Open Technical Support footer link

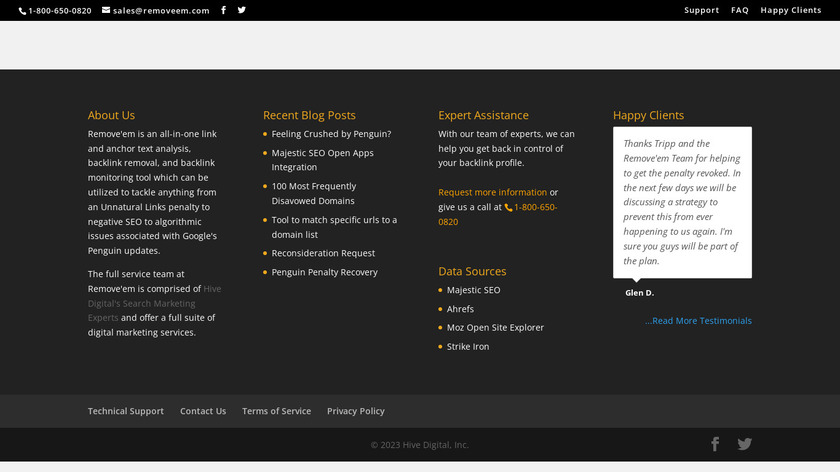point(126,411)
